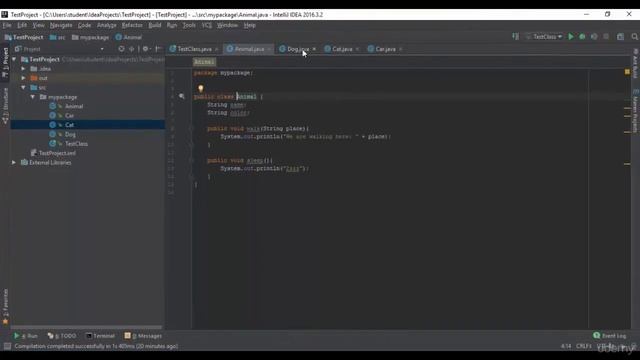Toggle the Maven Projects side panel
This screenshot has height=360, width=640.
pyautogui.click(x=635, y=110)
